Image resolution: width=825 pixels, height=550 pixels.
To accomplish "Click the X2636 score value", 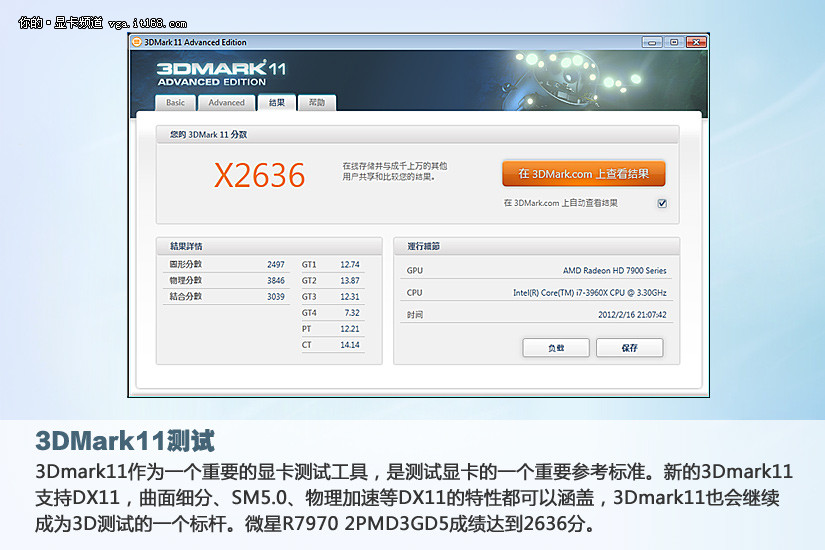I will (259, 175).
